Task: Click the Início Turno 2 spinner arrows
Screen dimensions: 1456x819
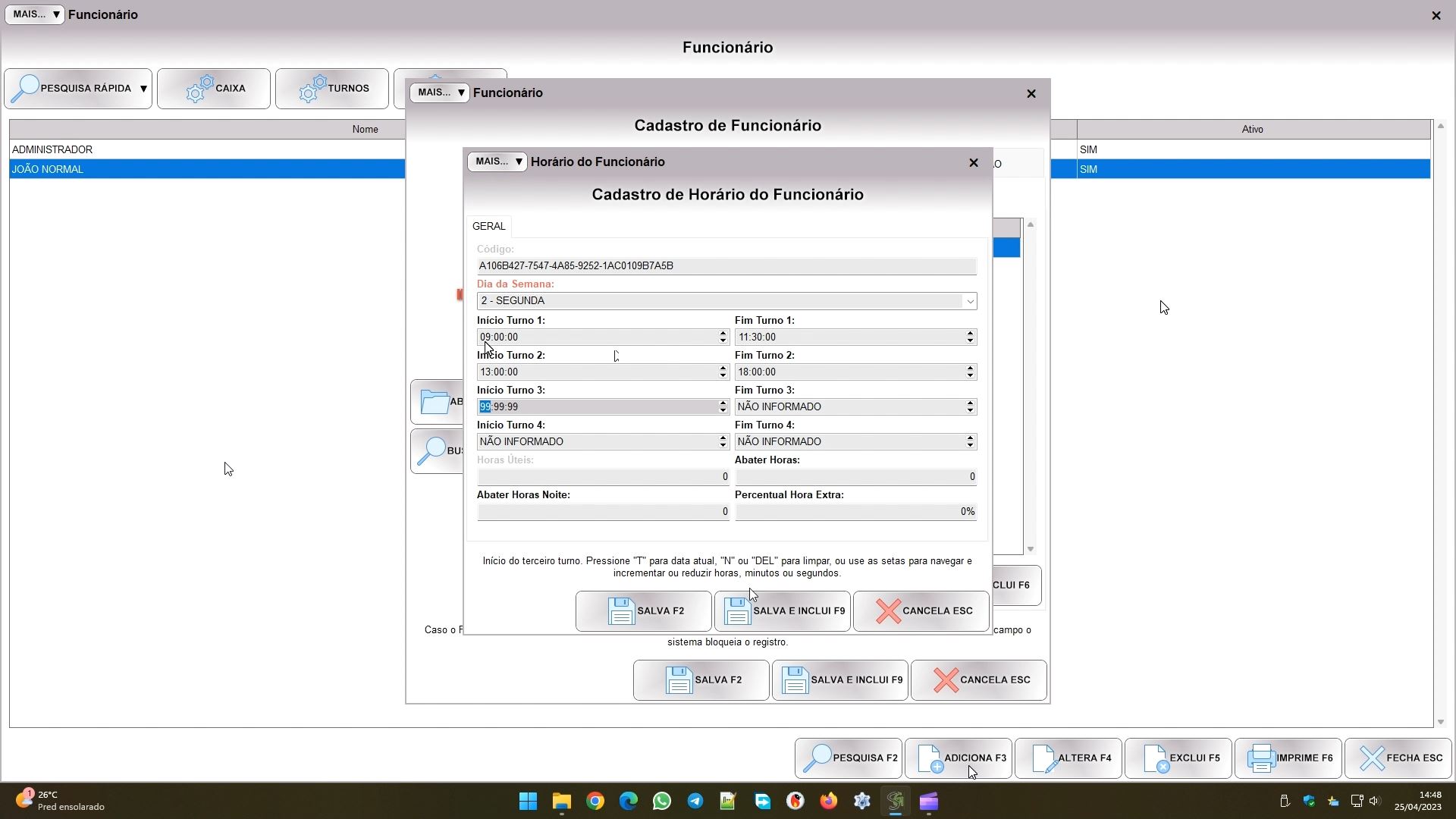Action: coord(723,372)
